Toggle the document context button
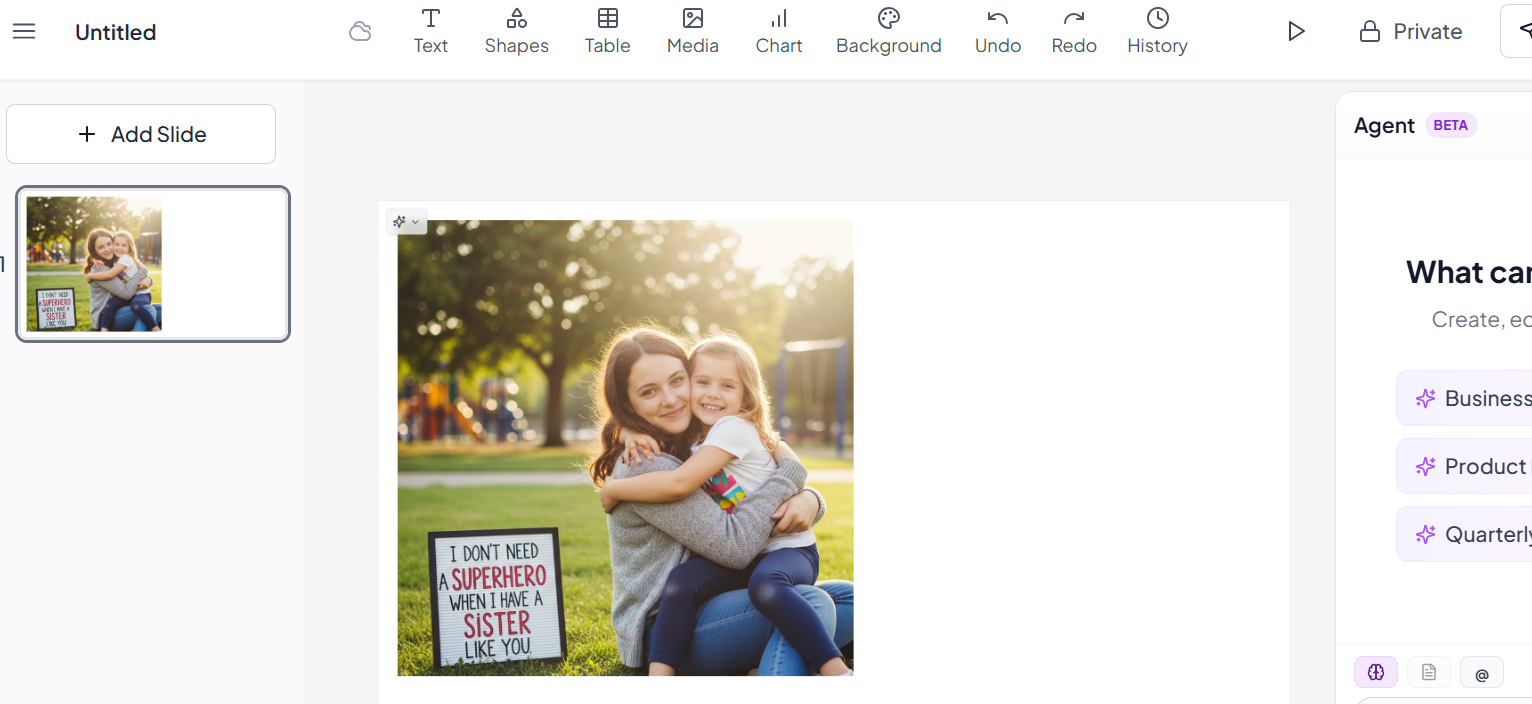 point(1429,673)
